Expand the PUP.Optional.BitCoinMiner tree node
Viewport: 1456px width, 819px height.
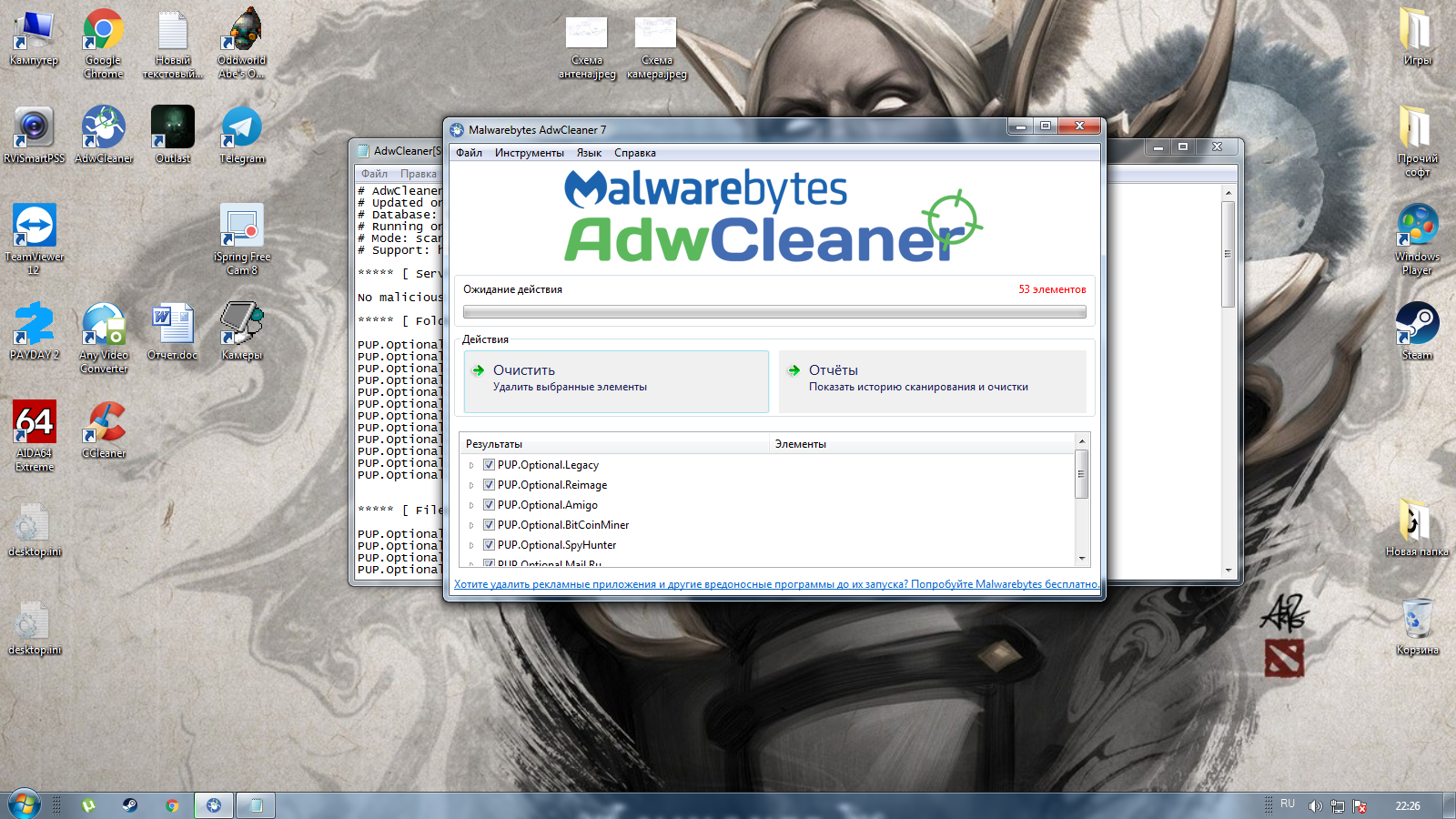[x=471, y=525]
